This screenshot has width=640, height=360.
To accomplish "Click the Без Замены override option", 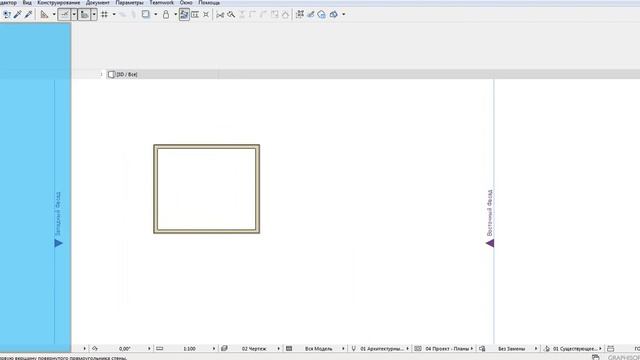I will [511, 349].
